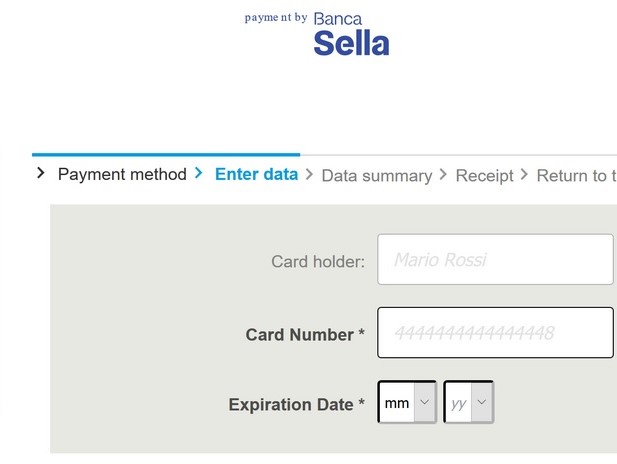
Task: Open the Data summary step
Action: tap(377, 176)
